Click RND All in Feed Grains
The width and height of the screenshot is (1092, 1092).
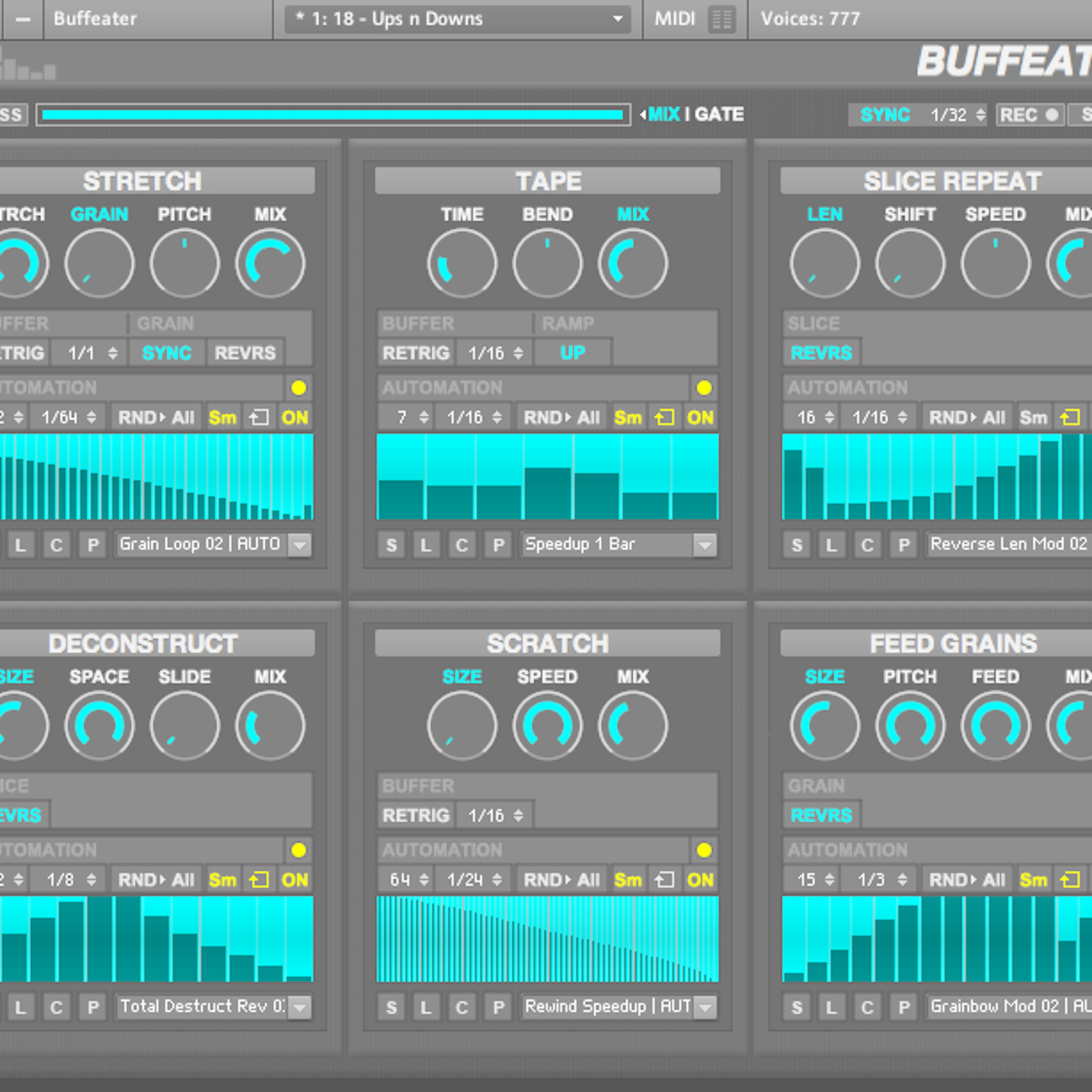pyautogui.click(x=967, y=880)
